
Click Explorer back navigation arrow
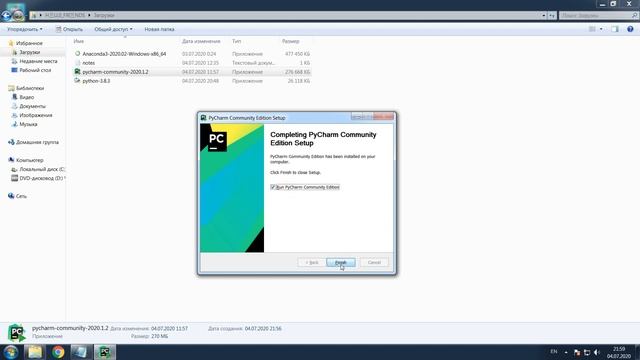point(7,16)
